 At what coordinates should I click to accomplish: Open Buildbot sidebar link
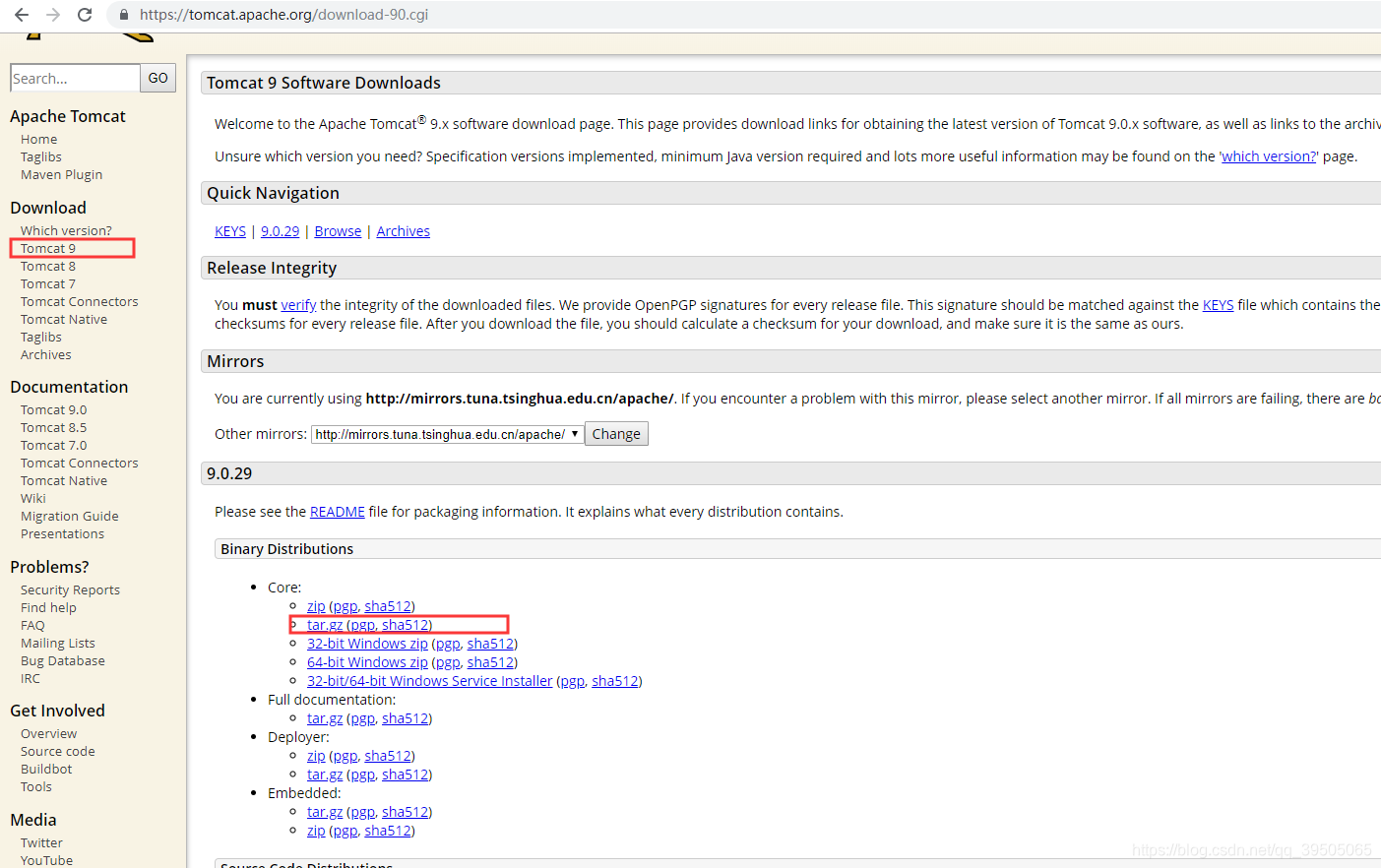(46, 769)
